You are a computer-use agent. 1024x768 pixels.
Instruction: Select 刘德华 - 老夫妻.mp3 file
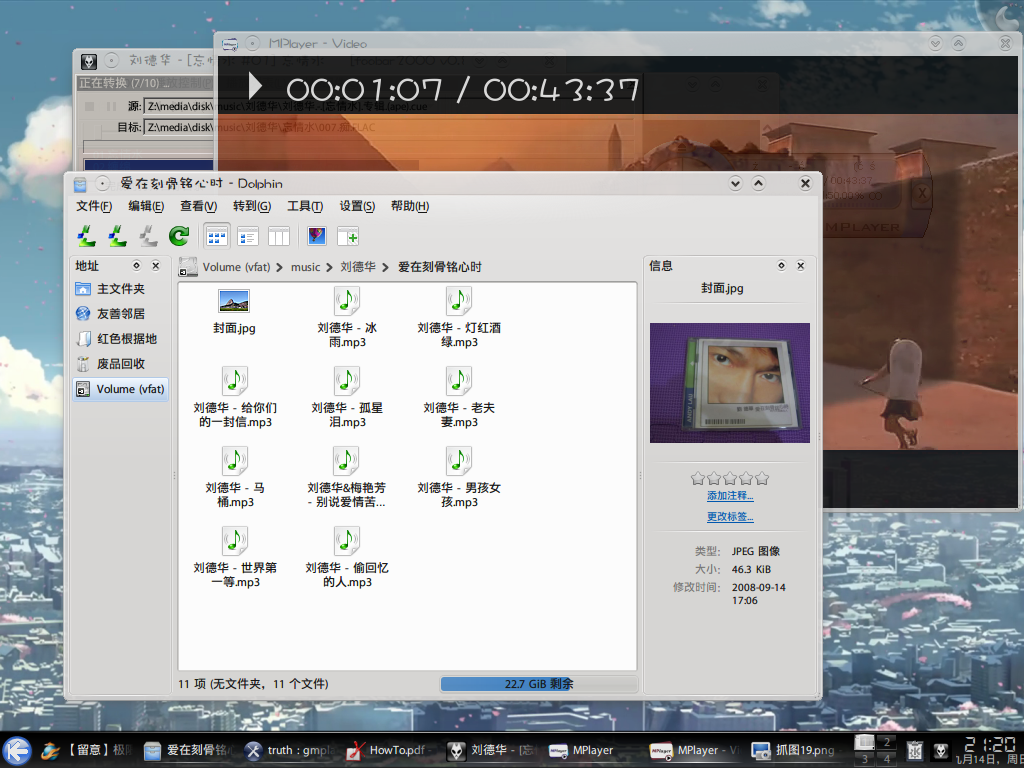(459, 398)
